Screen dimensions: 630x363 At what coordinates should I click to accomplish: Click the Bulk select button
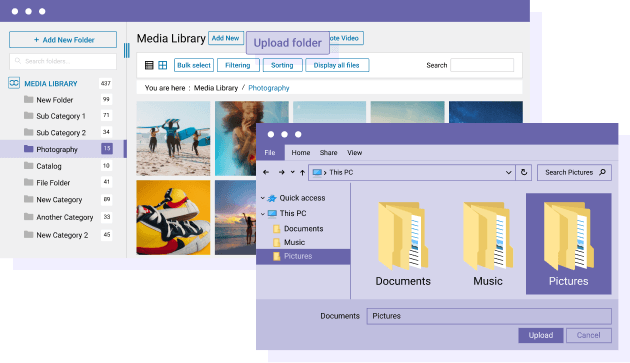click(194, 65)
